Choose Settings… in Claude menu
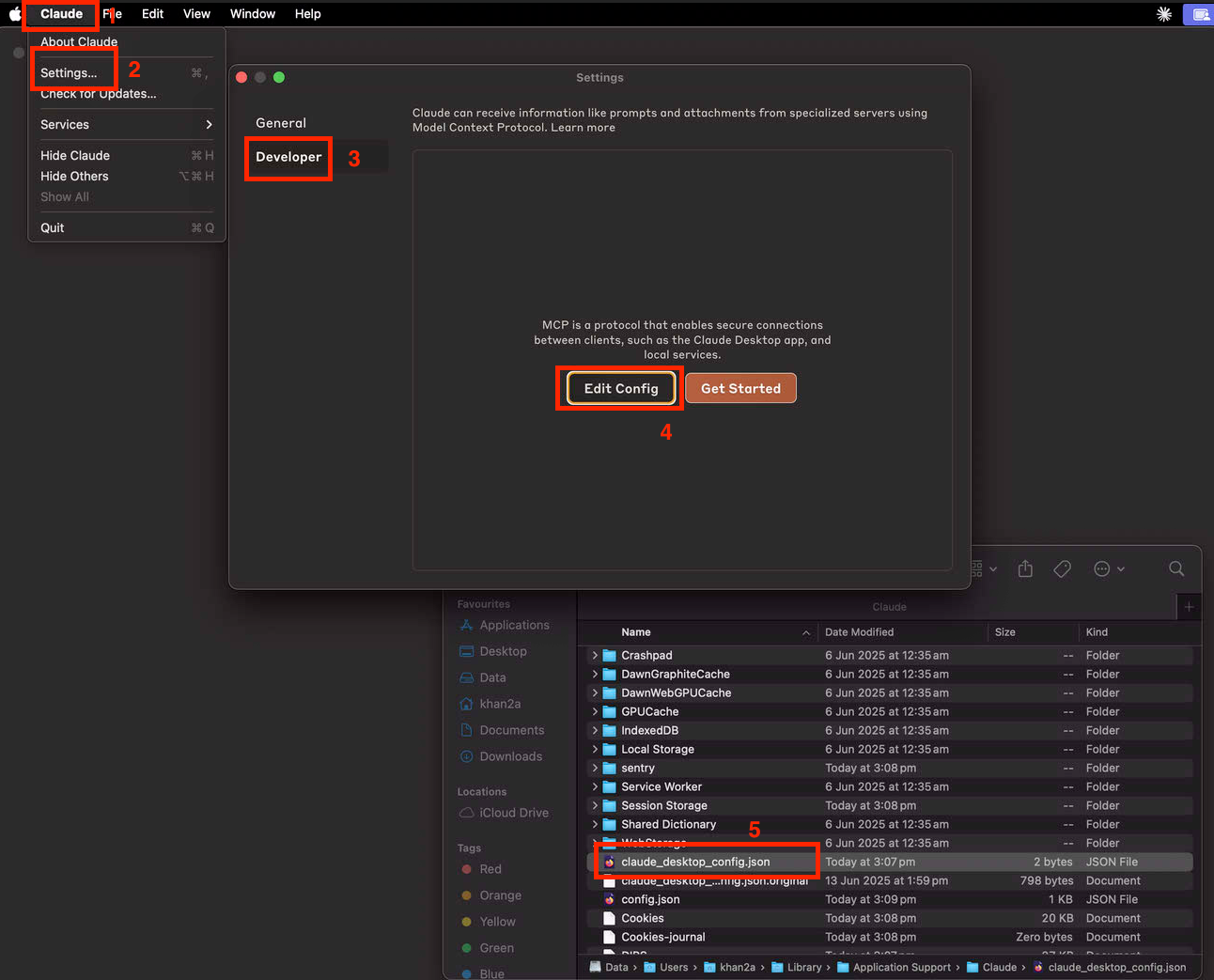The height and width of the screenshot is (980, 1214). [127, 73]
